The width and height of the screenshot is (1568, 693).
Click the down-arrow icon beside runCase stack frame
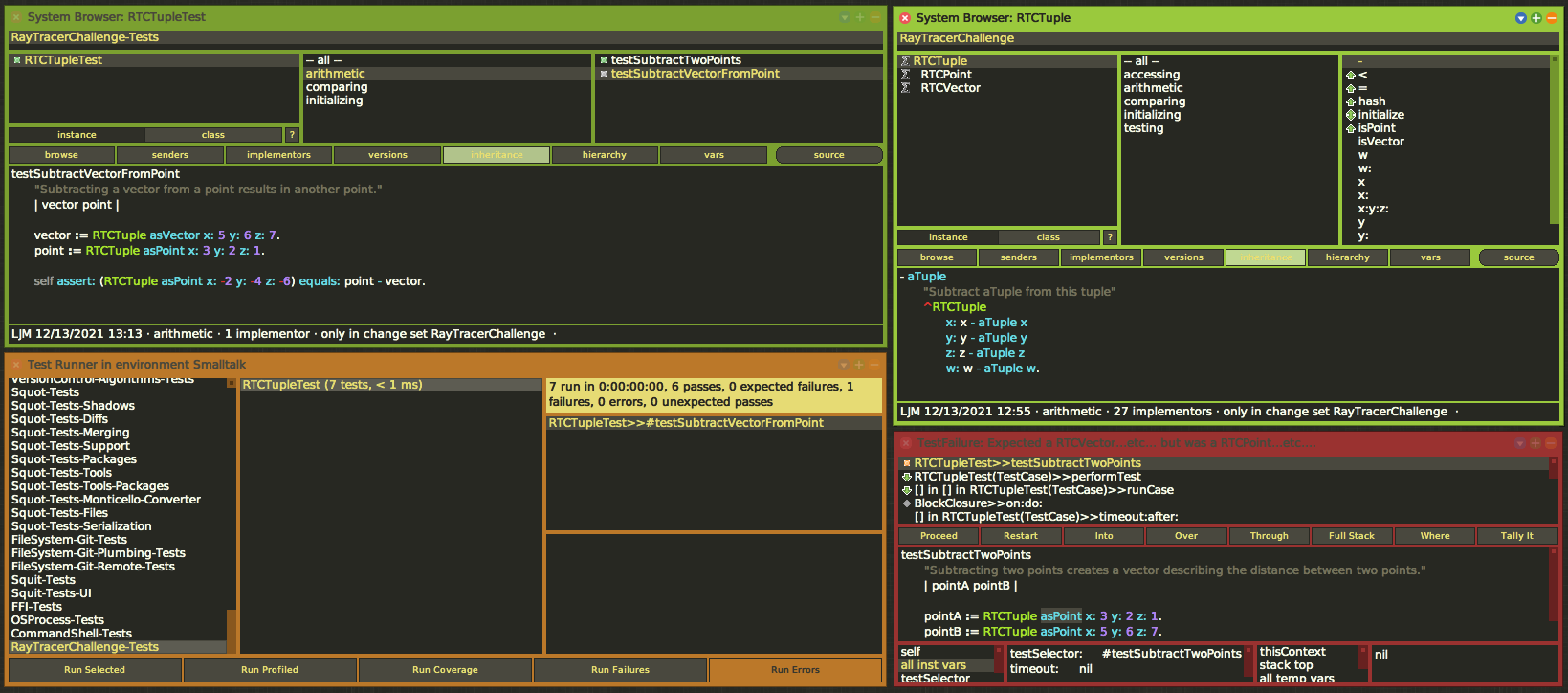pyautogui.click(x=907, y=490)
